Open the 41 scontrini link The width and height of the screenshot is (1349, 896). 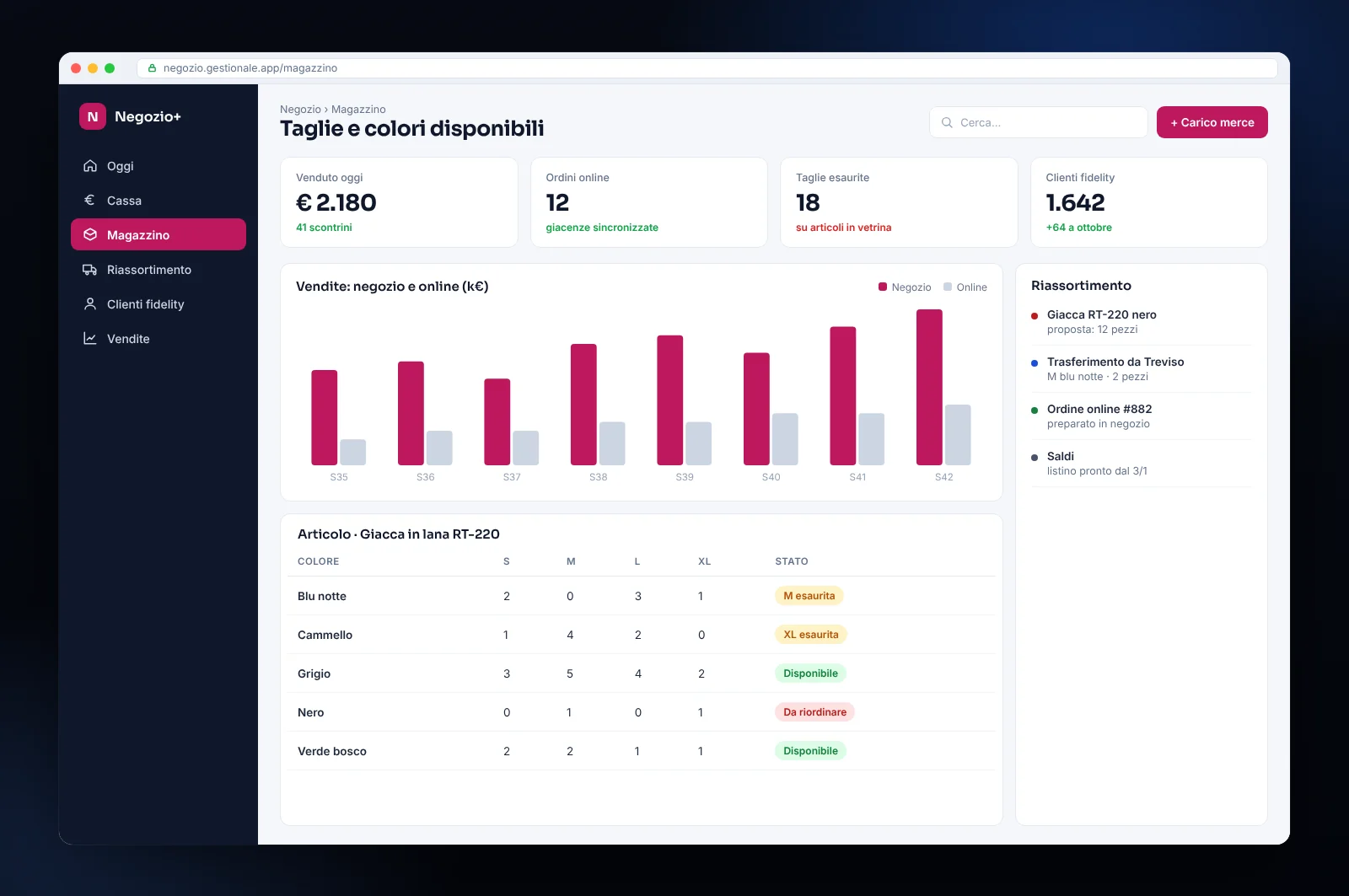[x=324, y=228]
